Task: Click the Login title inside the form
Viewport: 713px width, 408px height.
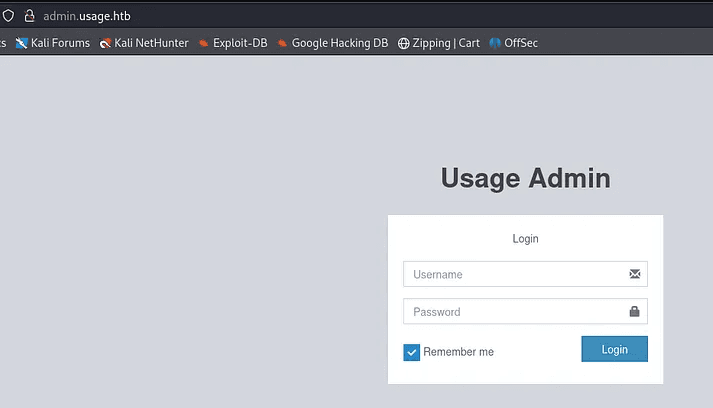Action: [525, 239]
